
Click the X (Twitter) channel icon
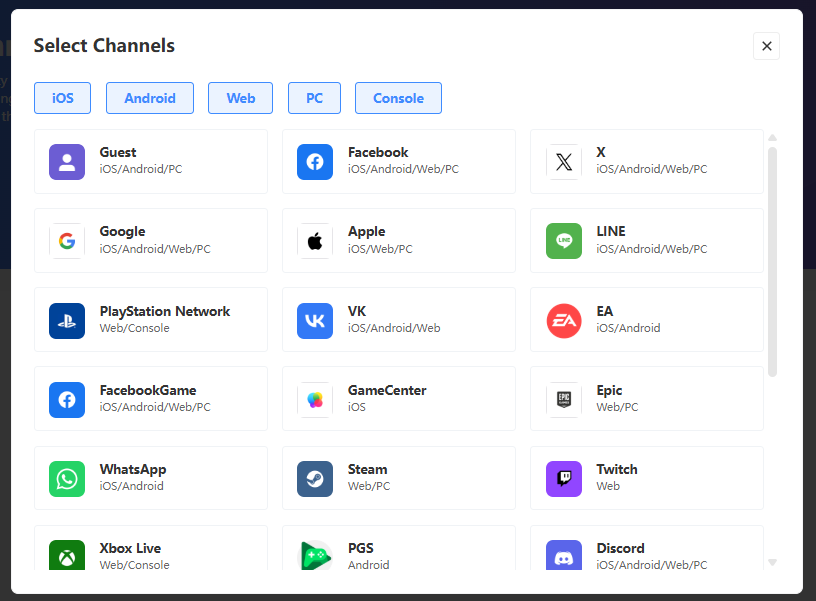coord(563,161)
